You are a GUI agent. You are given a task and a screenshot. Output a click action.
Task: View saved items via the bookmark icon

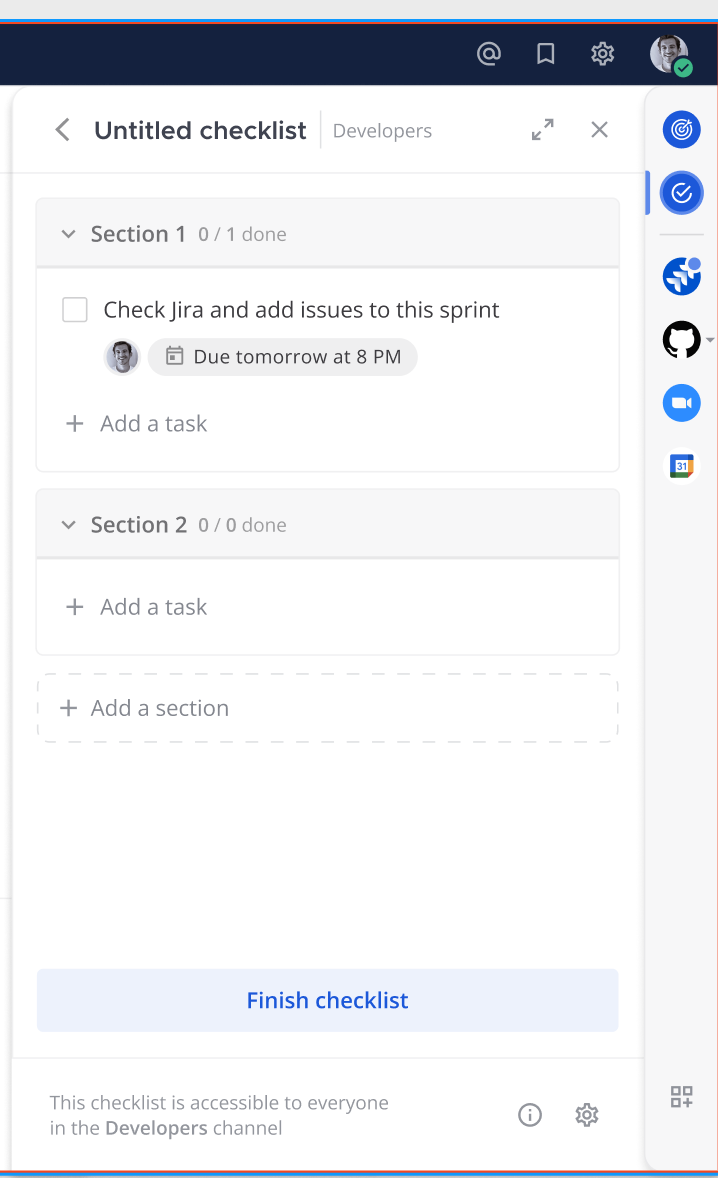click(545, 54)
